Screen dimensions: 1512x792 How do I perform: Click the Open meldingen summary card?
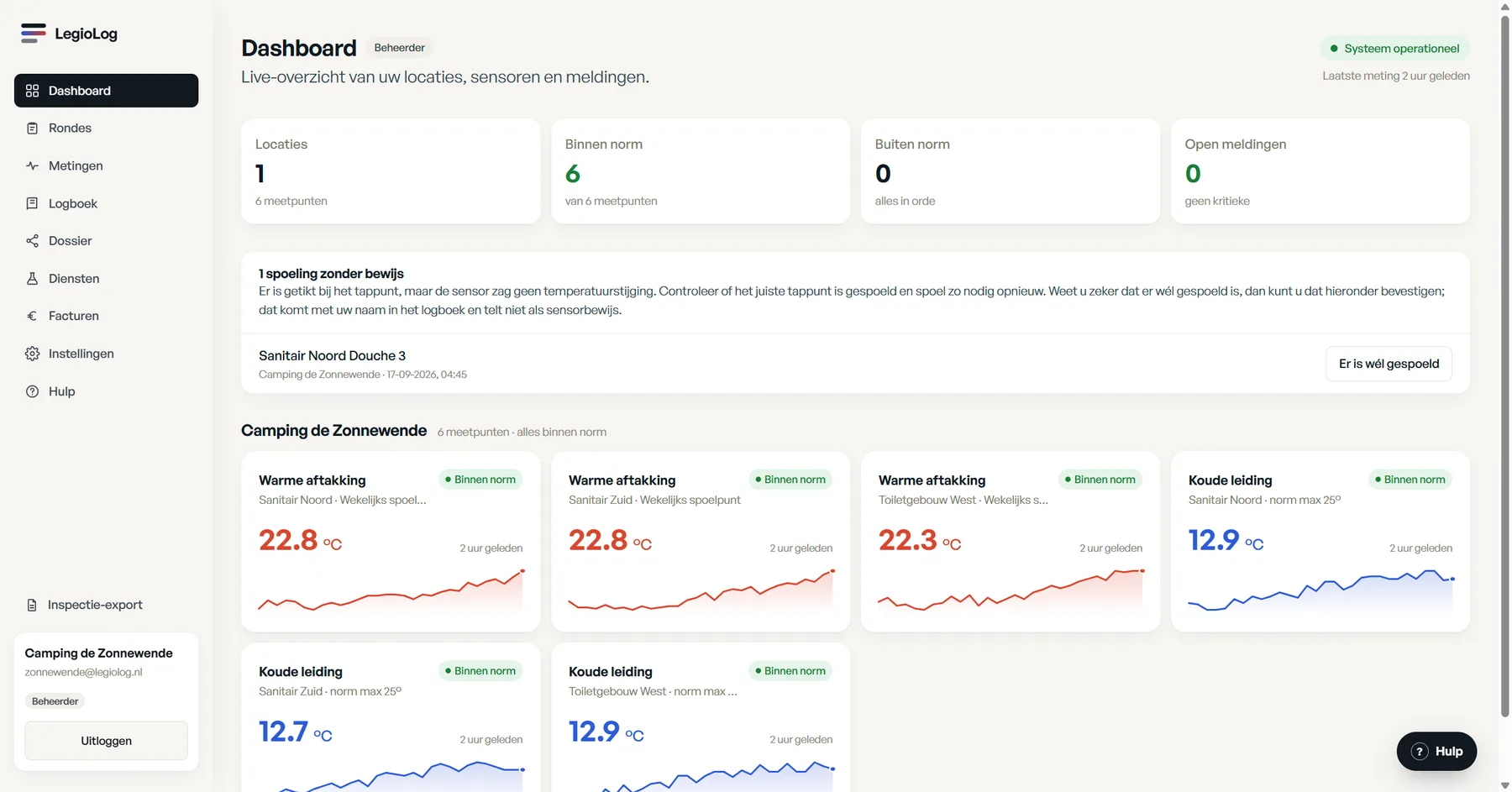[x=1320, y=171]
